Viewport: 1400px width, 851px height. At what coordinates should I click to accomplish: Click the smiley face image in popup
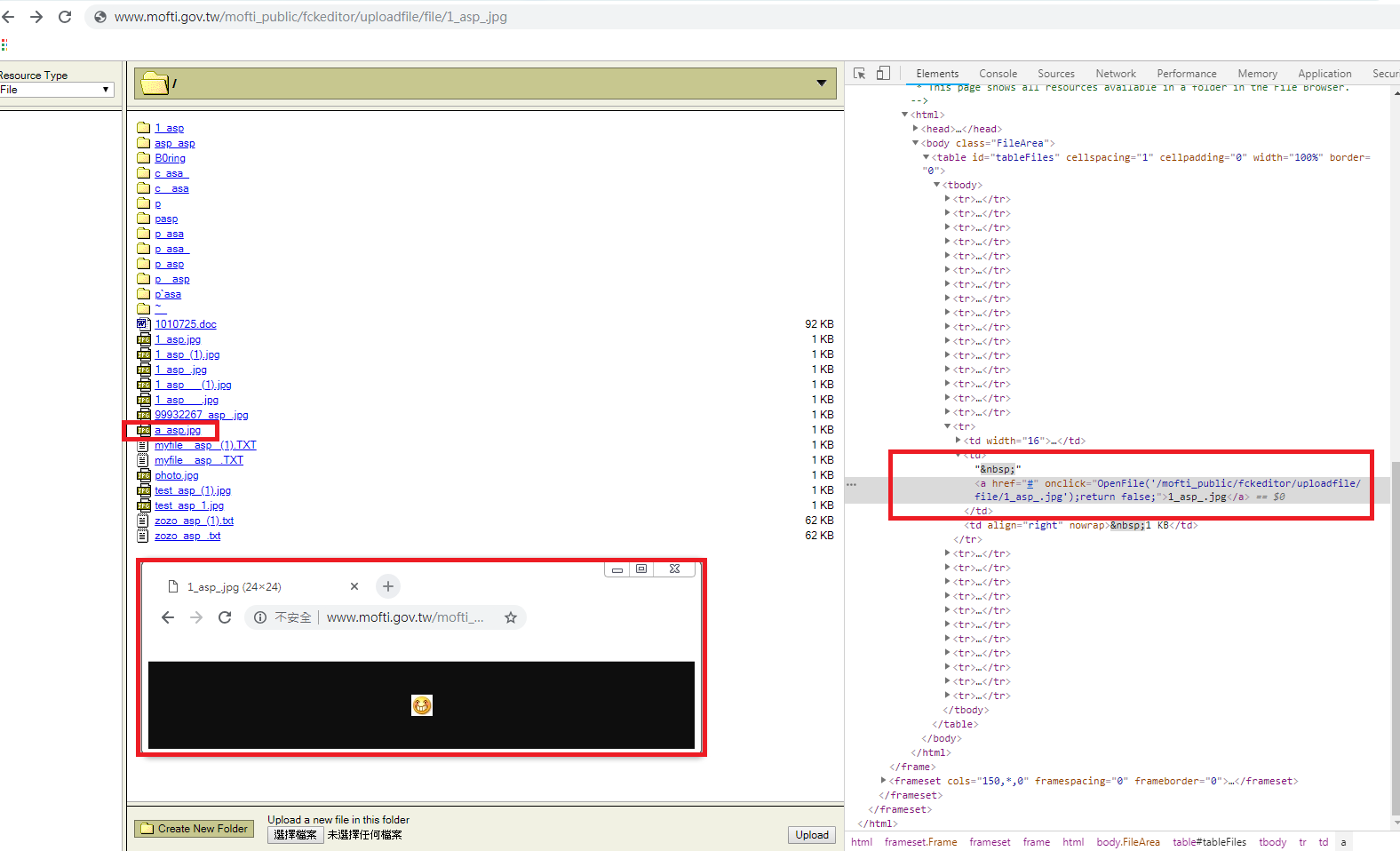(x=422, y=705)
